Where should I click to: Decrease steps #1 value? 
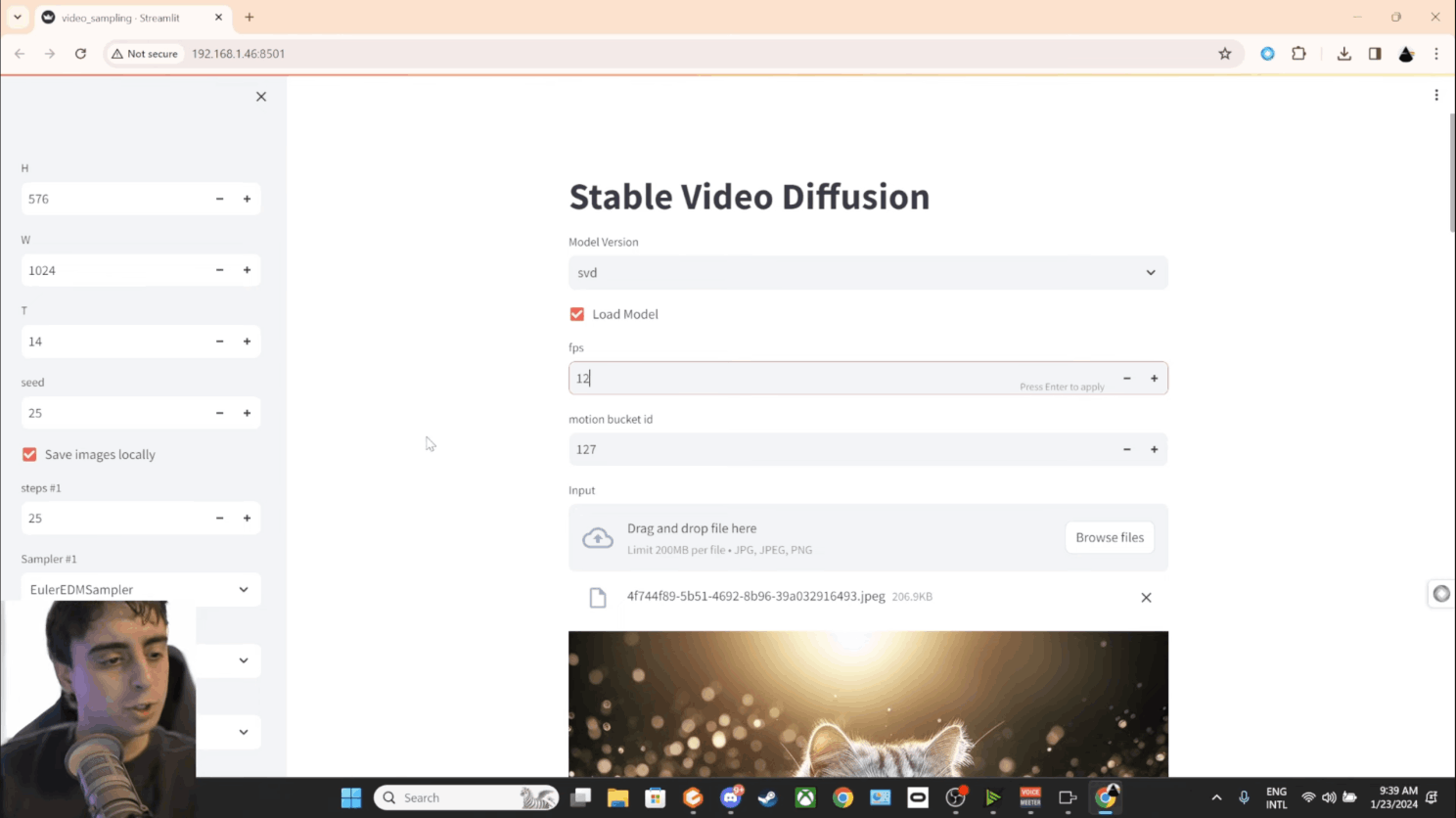pyautogui.click(x=220, y=519)
